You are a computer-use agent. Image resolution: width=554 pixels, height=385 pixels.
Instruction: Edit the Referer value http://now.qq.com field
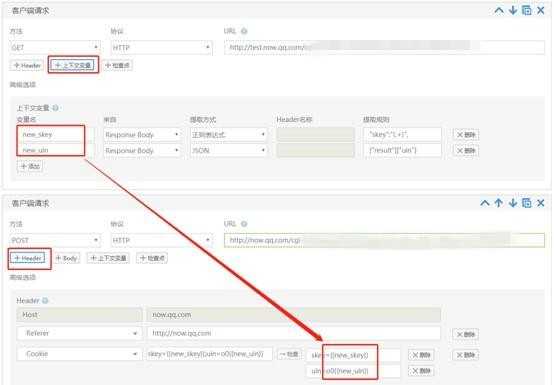tap(294, 333)
